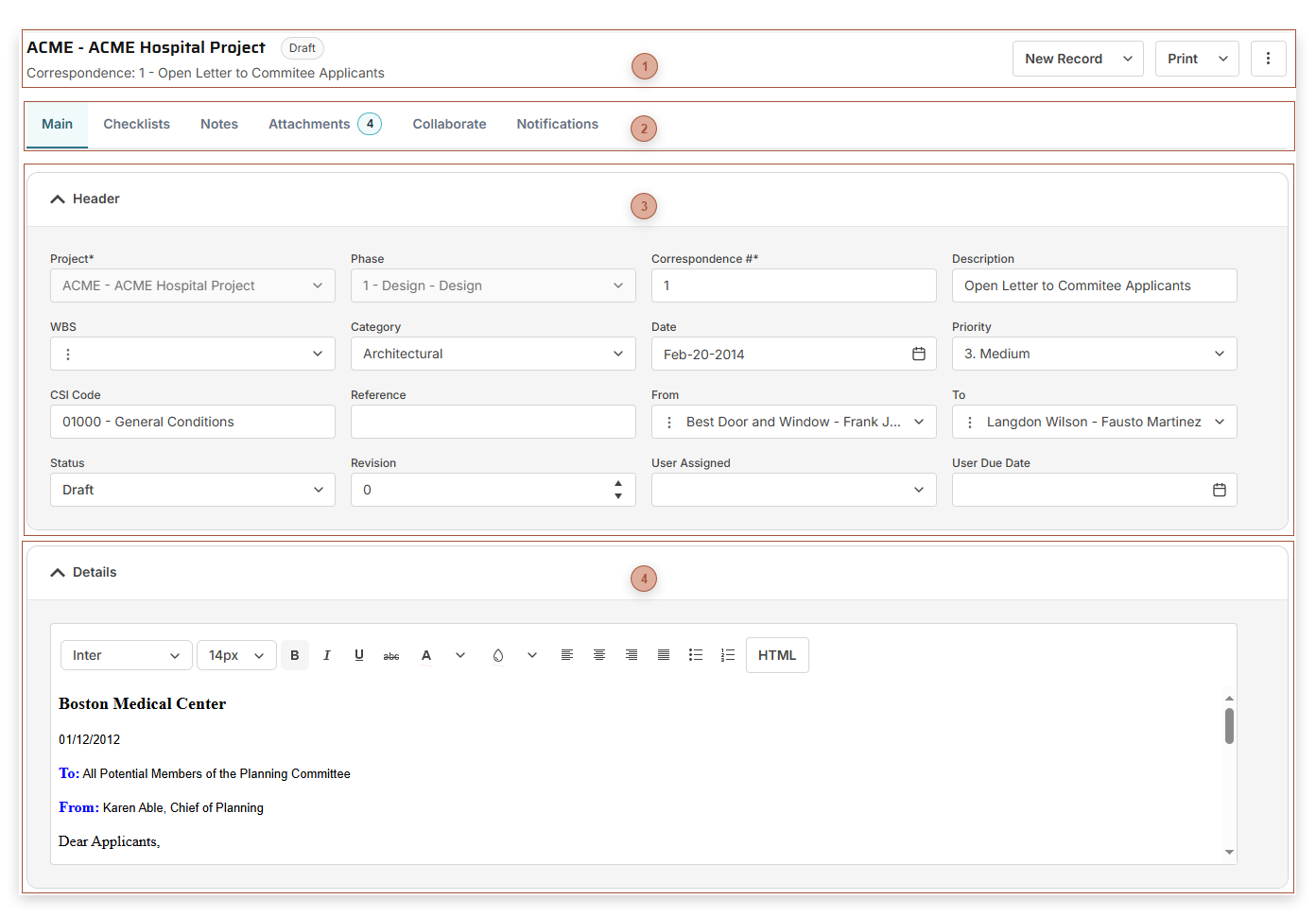The width and height of the screenshot is (1316, 917).
Task: Toggle underline text formatting
Action: tap(359, 655)
